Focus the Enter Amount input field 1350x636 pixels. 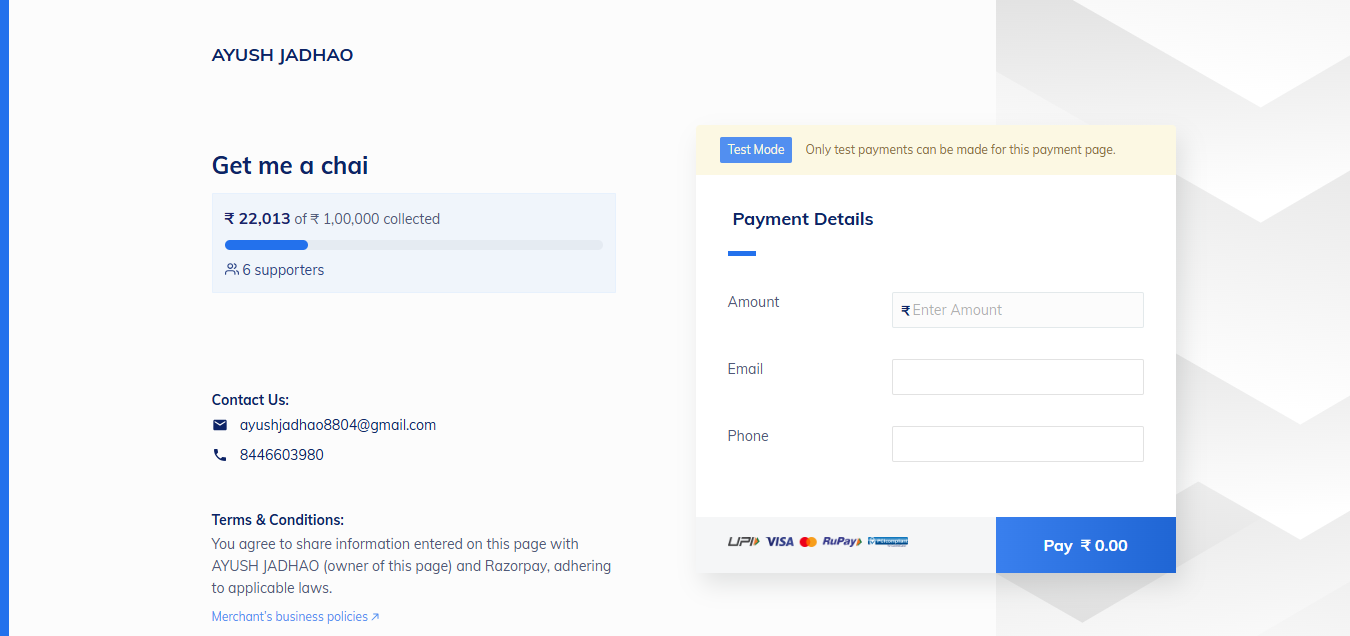1018,310
